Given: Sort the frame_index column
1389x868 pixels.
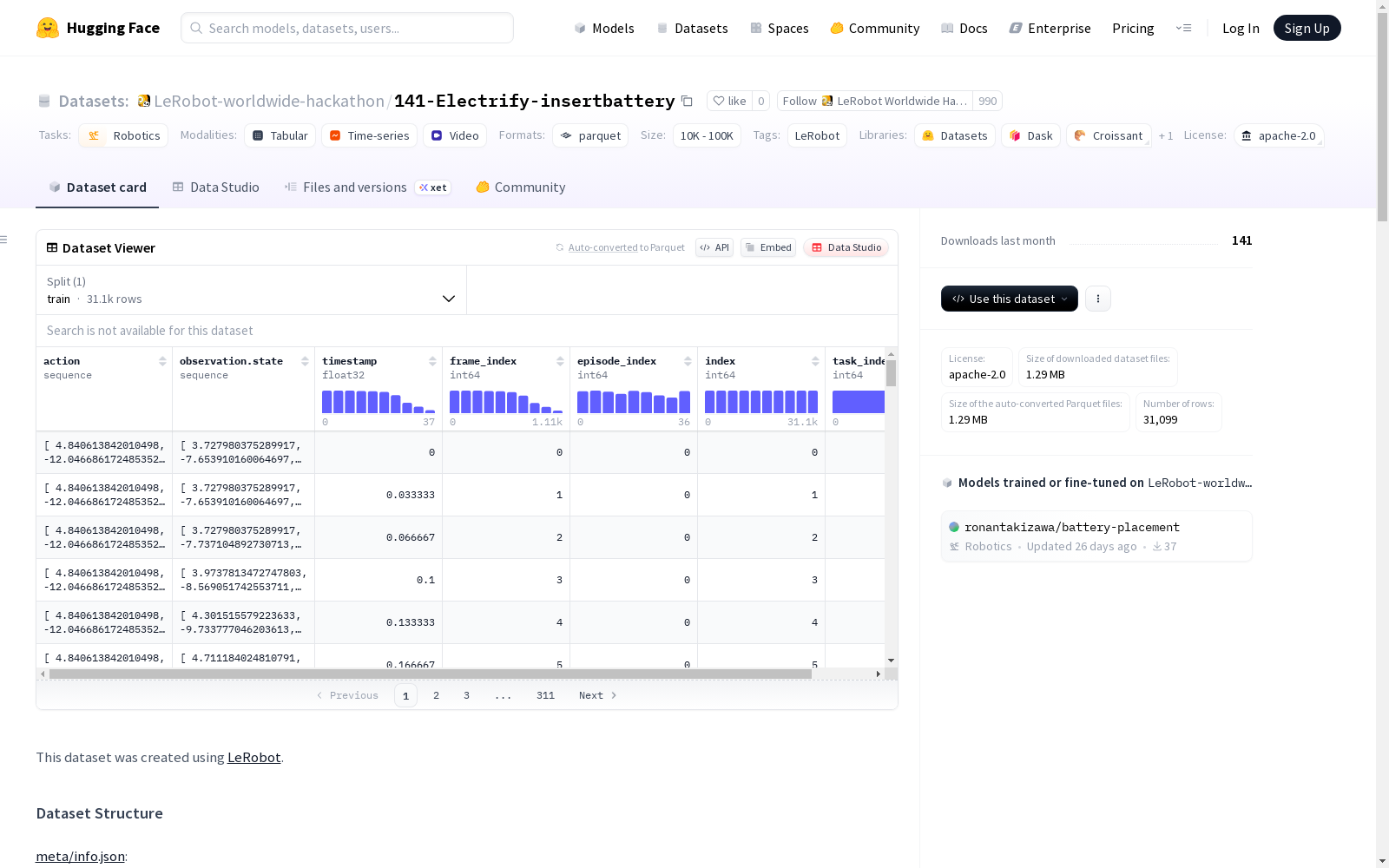Looking at the screenshot, I should (x=560, y=361).
